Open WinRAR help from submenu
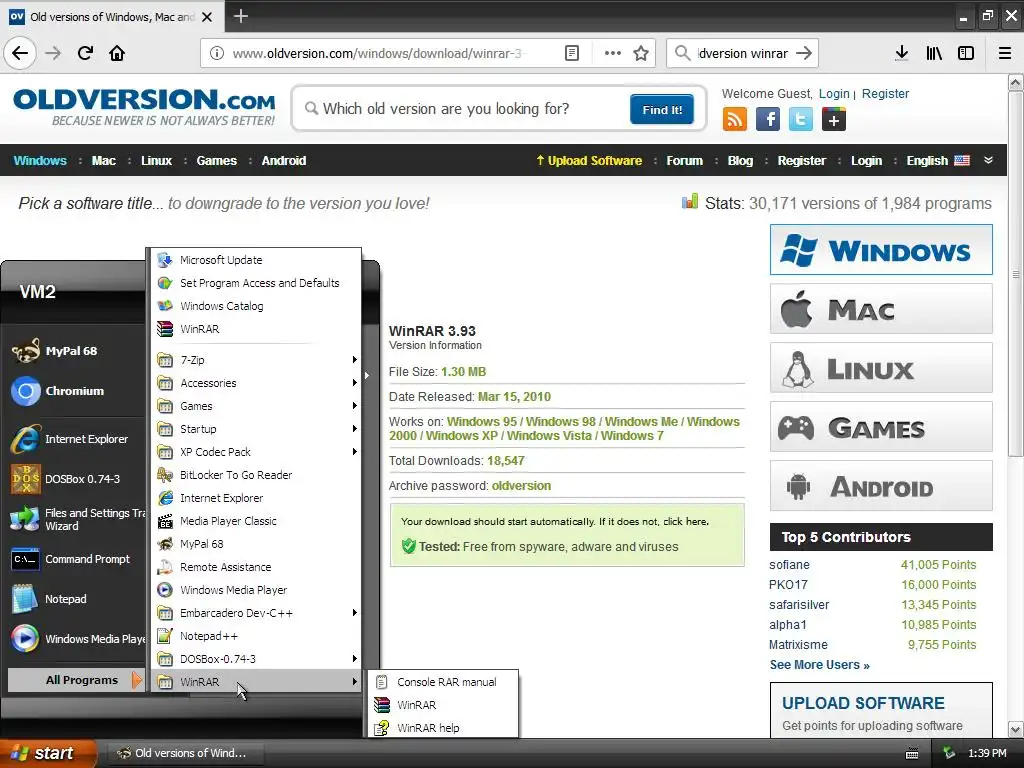Image resolution: width=1024 pixels, height=768 pixels. point(443,728)
